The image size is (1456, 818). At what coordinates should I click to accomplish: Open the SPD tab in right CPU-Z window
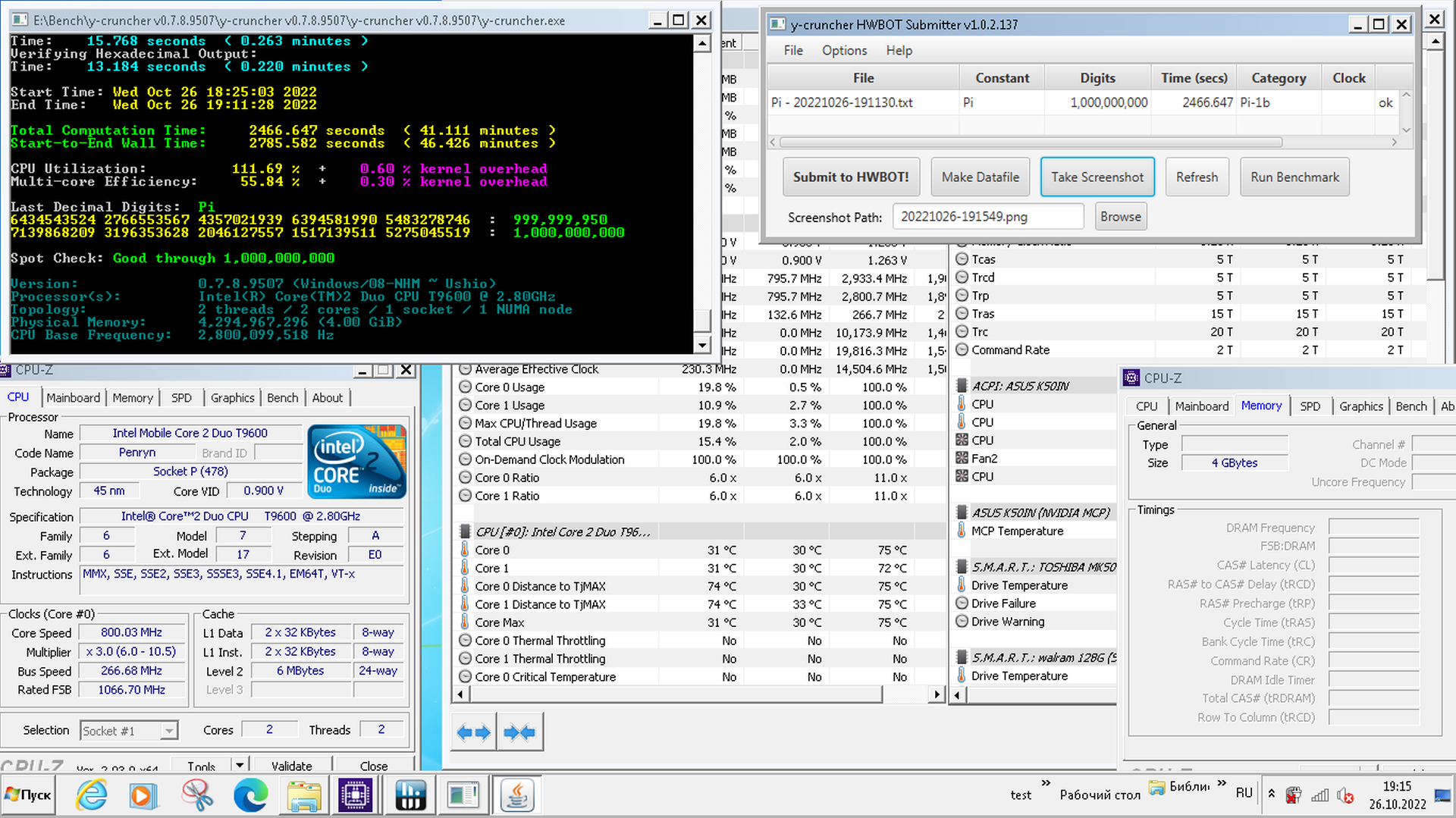[x=1310, y=406]
